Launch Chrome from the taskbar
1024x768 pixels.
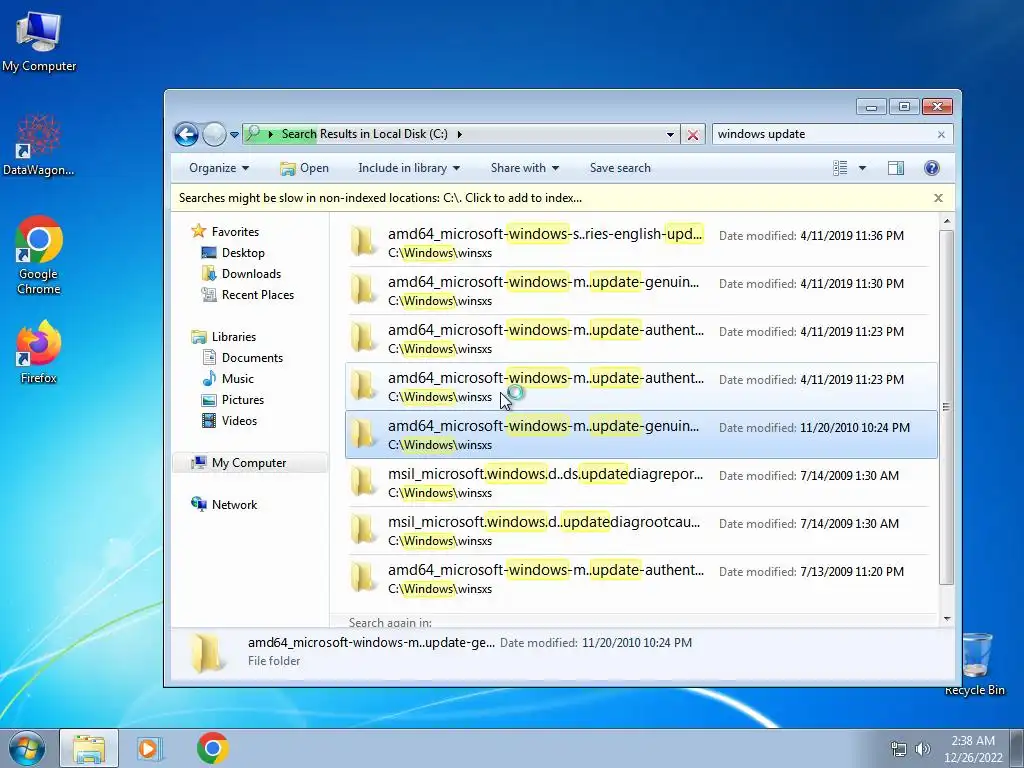[x=212, y=748]
